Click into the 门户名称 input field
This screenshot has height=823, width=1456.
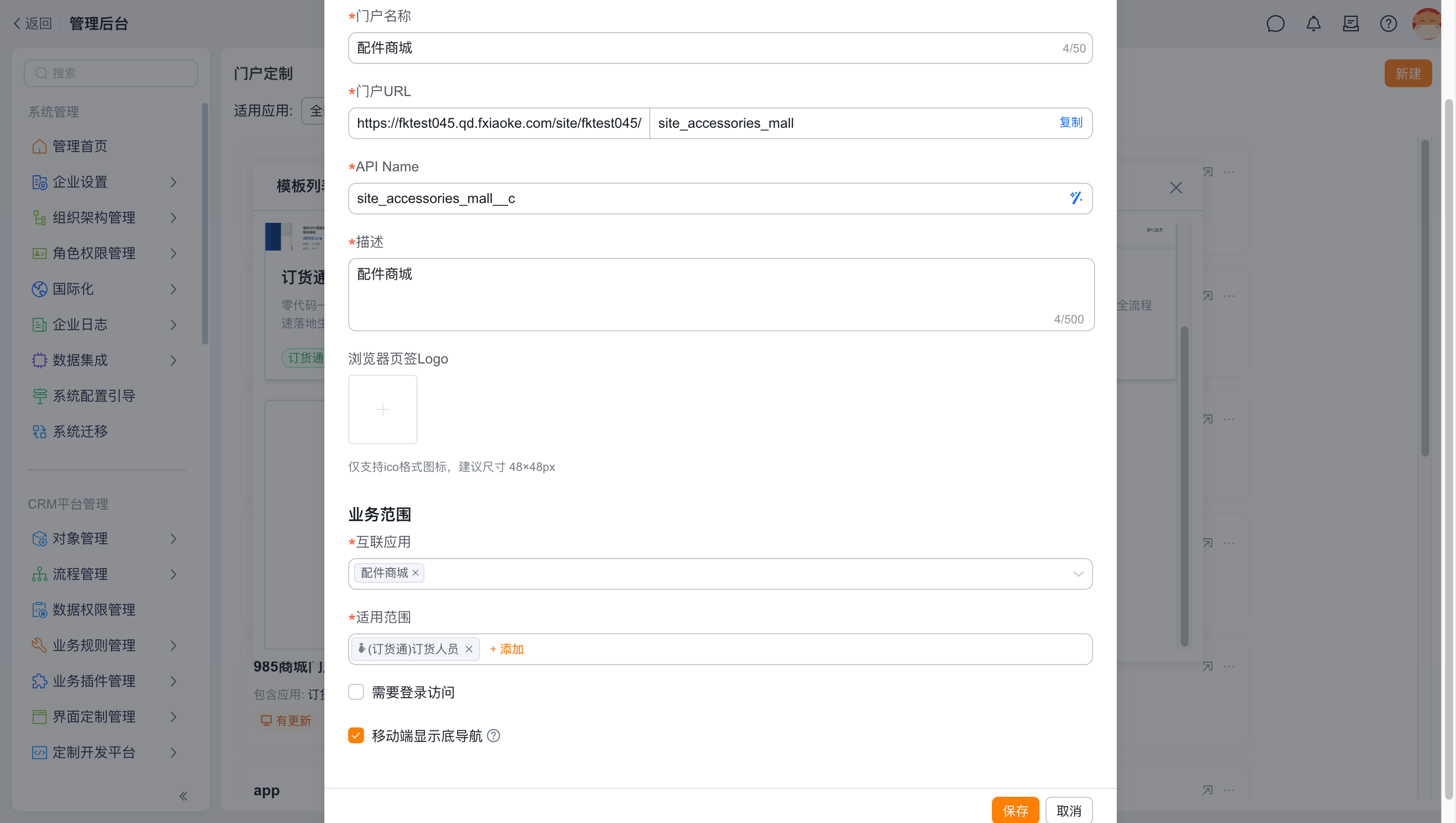(x=720, y=48)
